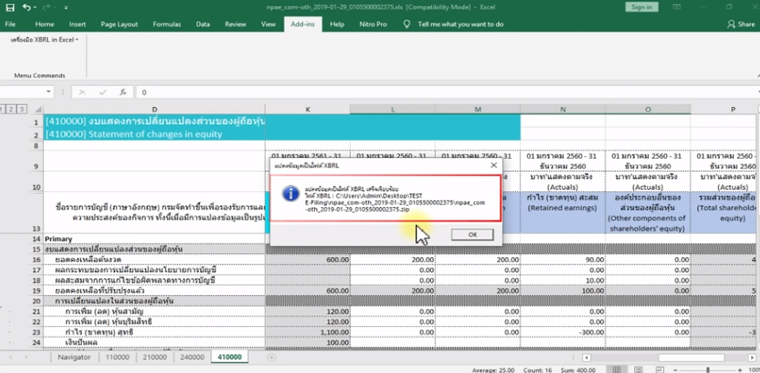760x373 pixels.
Task: Click the formula bar Enter checkmark icon
Action: (x=103, y=92)
